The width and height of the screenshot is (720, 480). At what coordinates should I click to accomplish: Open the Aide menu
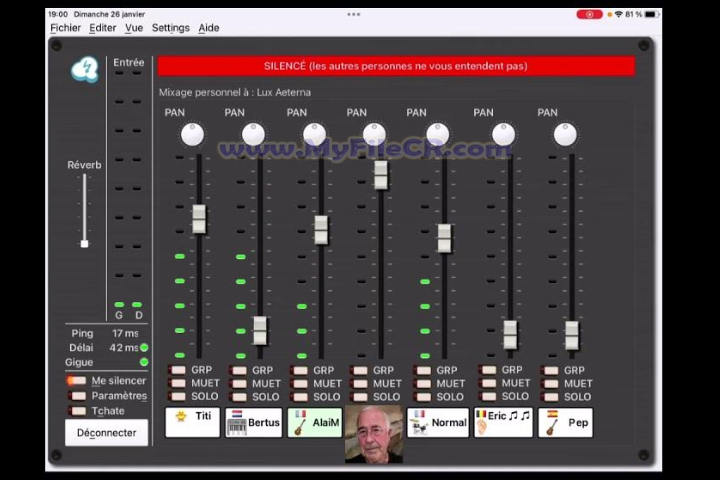click(x=208, y=28)
